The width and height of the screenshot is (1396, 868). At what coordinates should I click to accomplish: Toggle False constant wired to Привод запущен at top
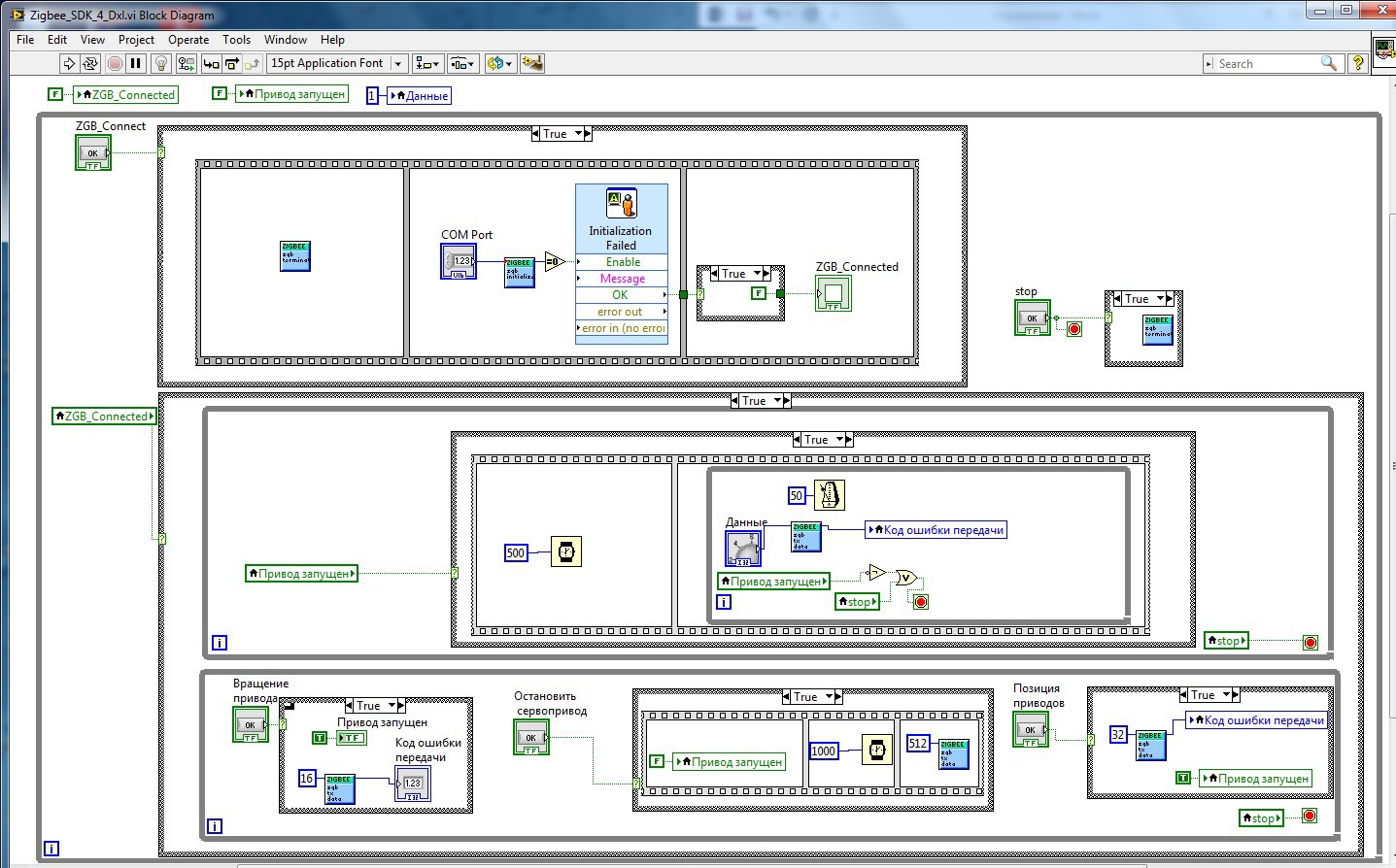220,93
